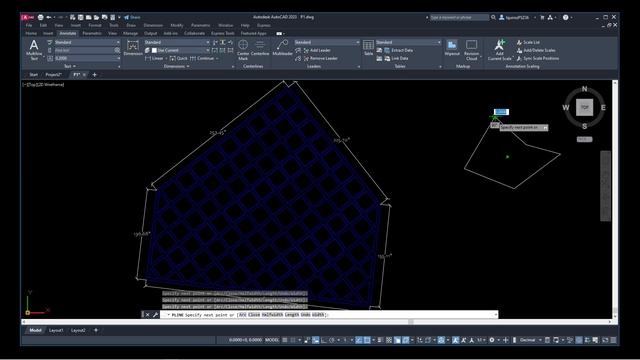Toggle object snap in status bar
The width and height of the screenshot is (640, 360).
coord(367,340)
